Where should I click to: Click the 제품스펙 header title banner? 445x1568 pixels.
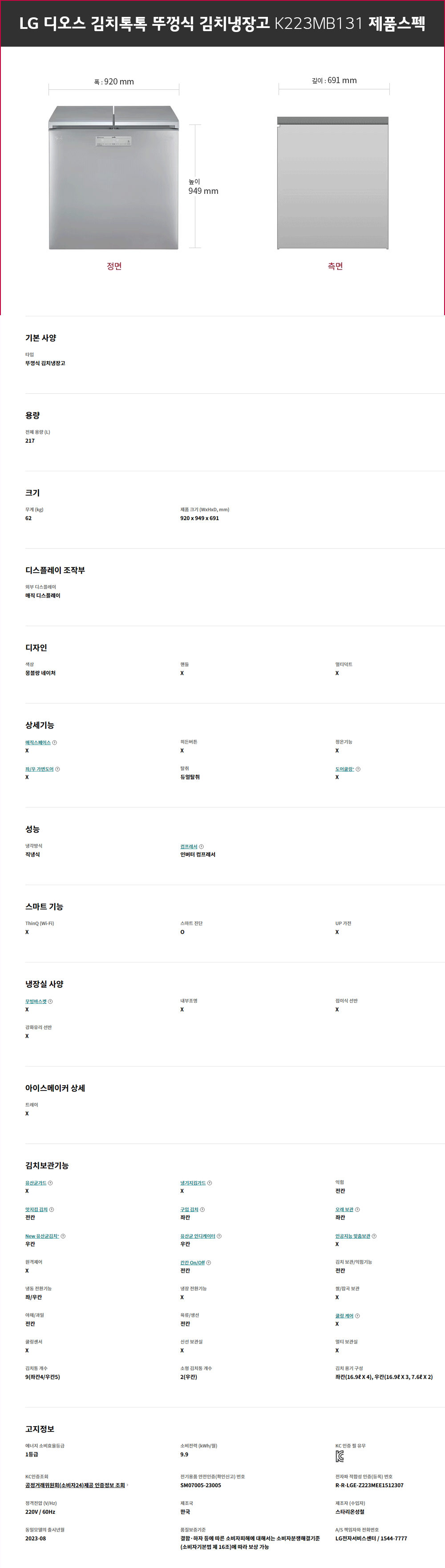222,23
